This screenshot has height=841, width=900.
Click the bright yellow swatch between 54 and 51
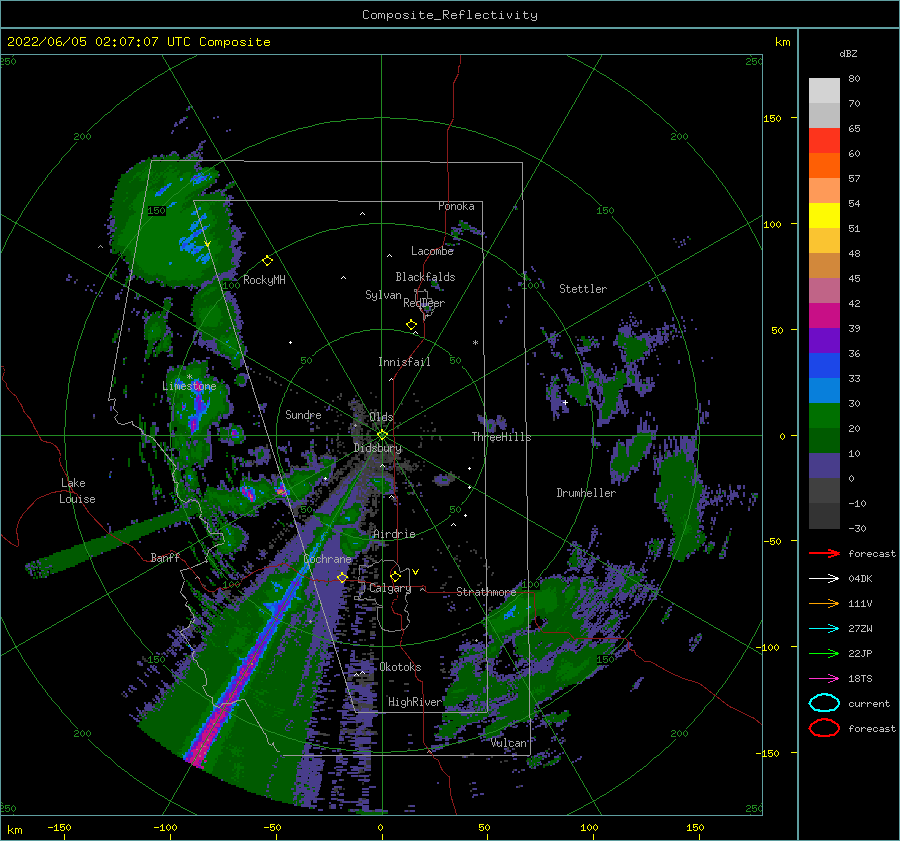coord(824,216)
